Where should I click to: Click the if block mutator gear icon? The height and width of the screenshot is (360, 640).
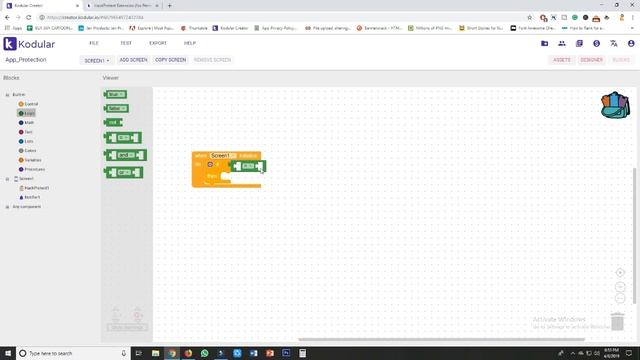(x=210, y=164)
